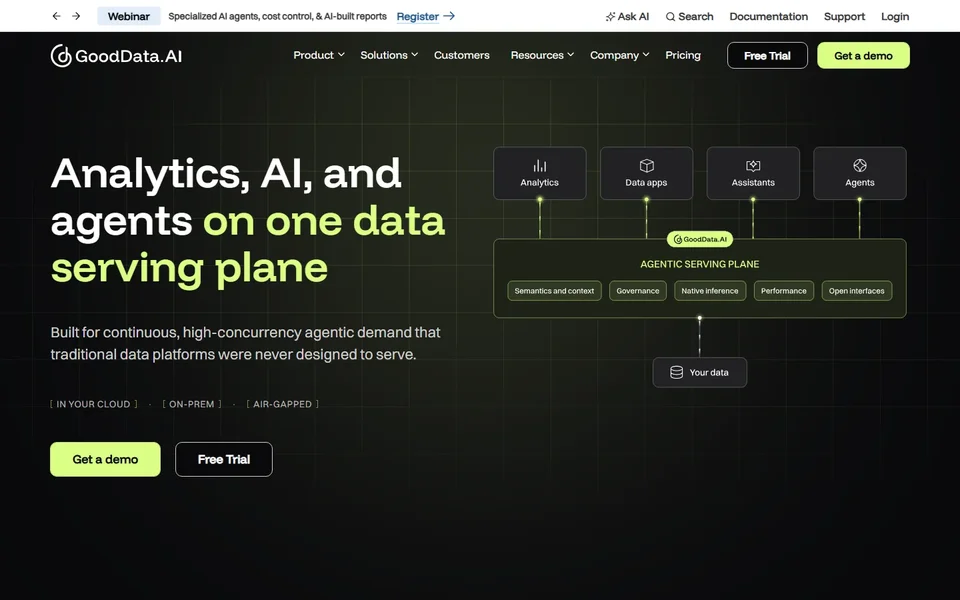Screen dimensions: 960x600
Task: Click the Open interfaces chip
Action: 857,291
